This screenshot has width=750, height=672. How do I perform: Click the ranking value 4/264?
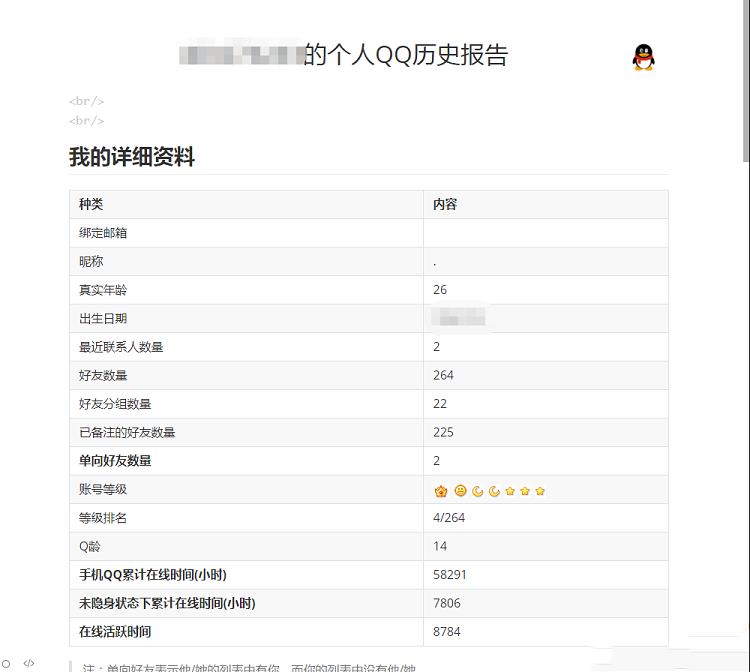tap(449, 518)
